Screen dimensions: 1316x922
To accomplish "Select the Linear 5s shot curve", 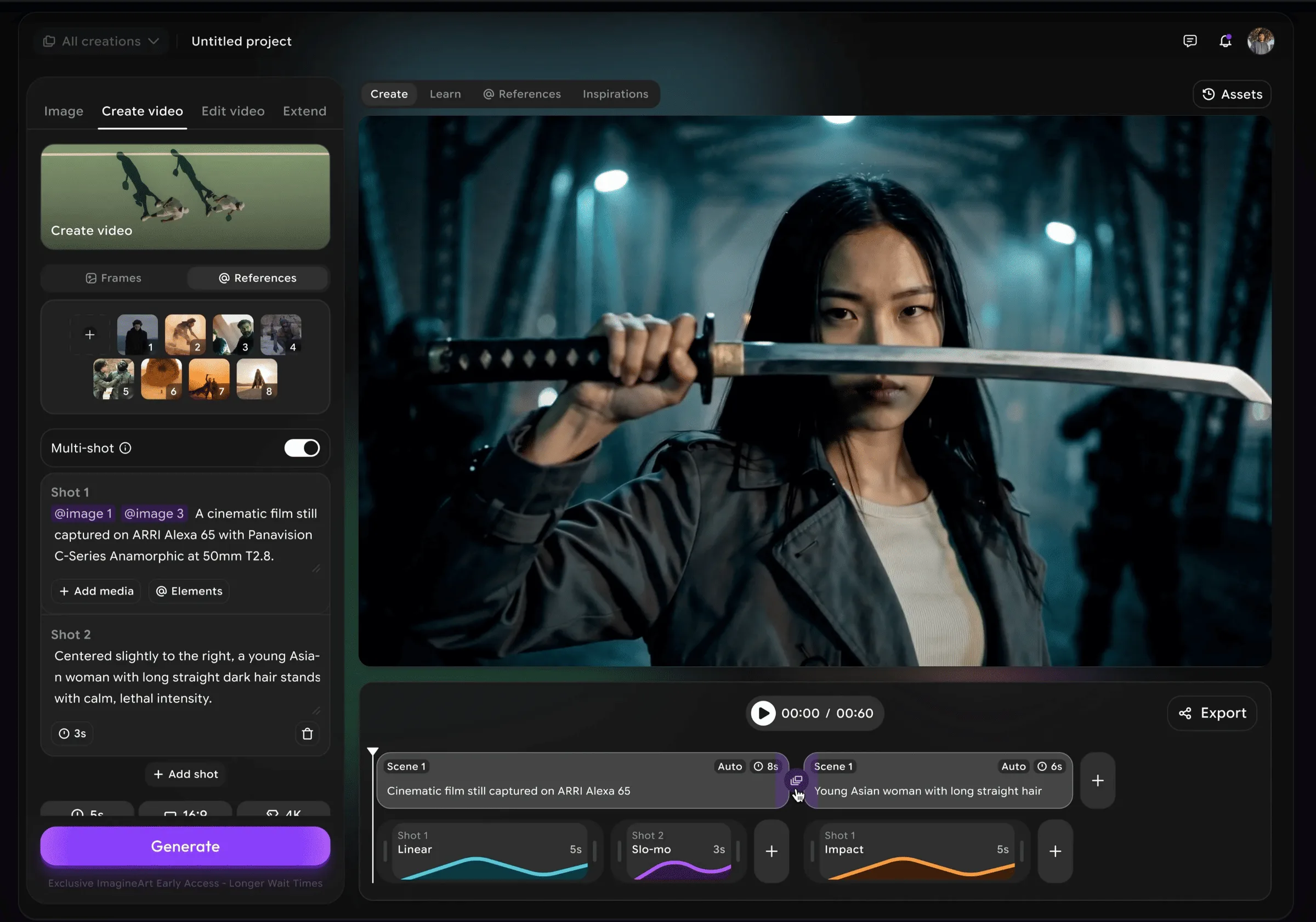I will click(x=490, y=851).
